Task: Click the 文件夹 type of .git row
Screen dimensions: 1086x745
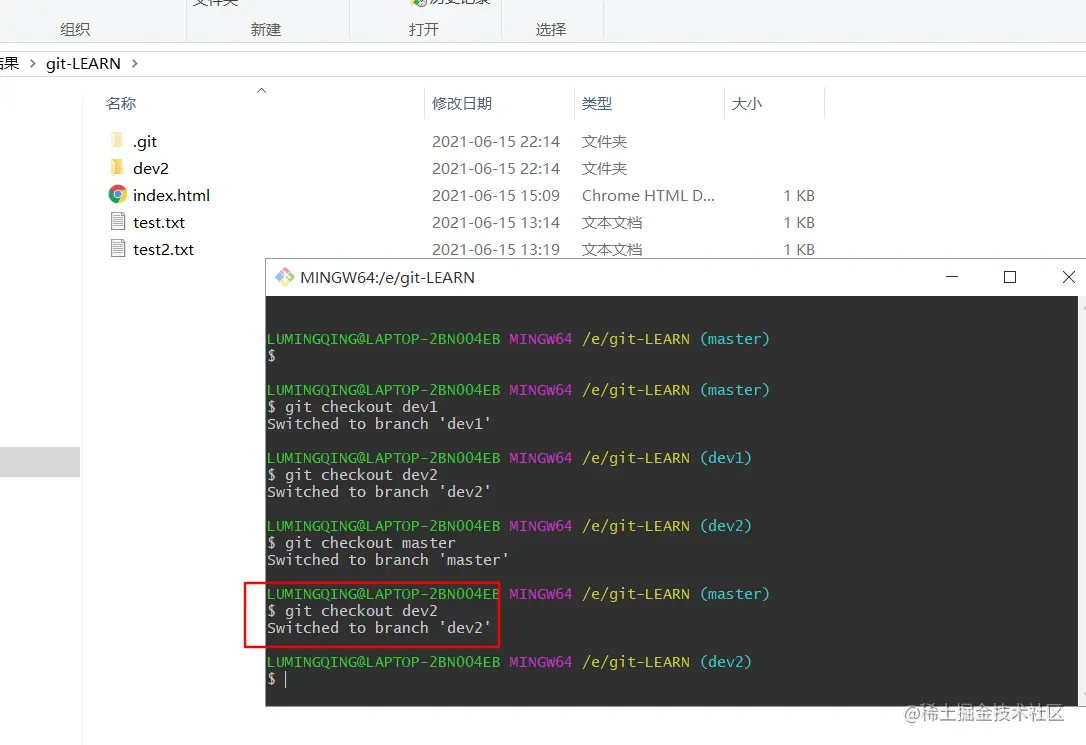Action: pos(605,141)
